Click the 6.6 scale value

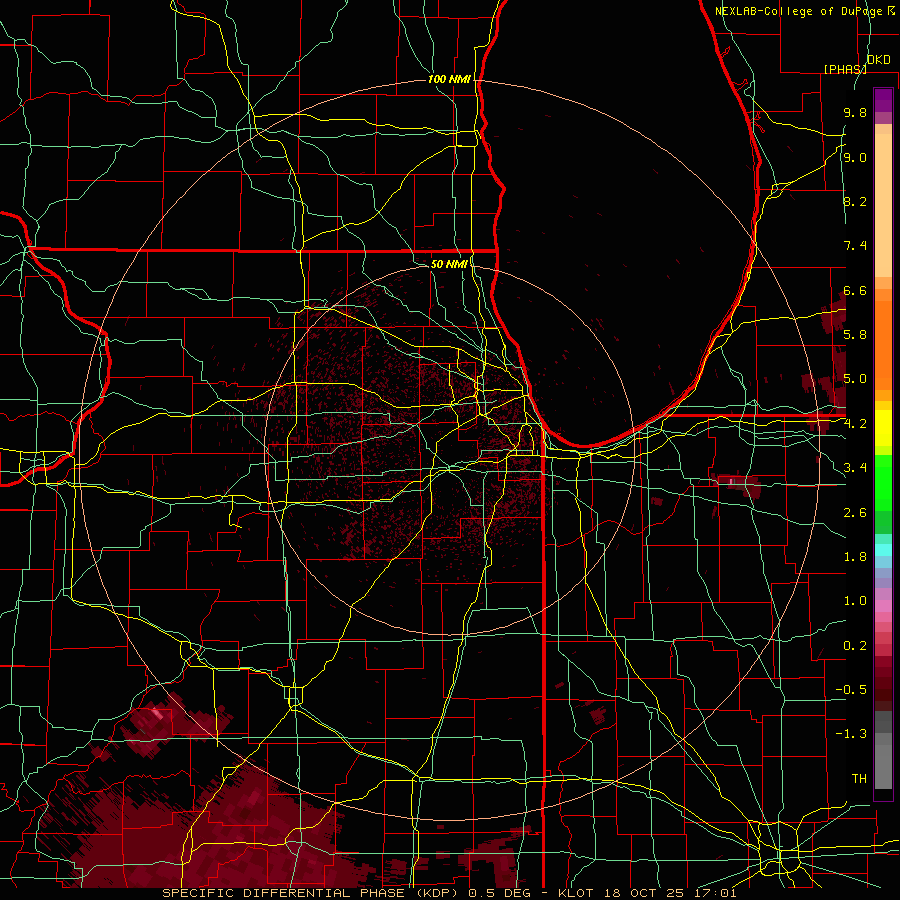tap(855, 290)
